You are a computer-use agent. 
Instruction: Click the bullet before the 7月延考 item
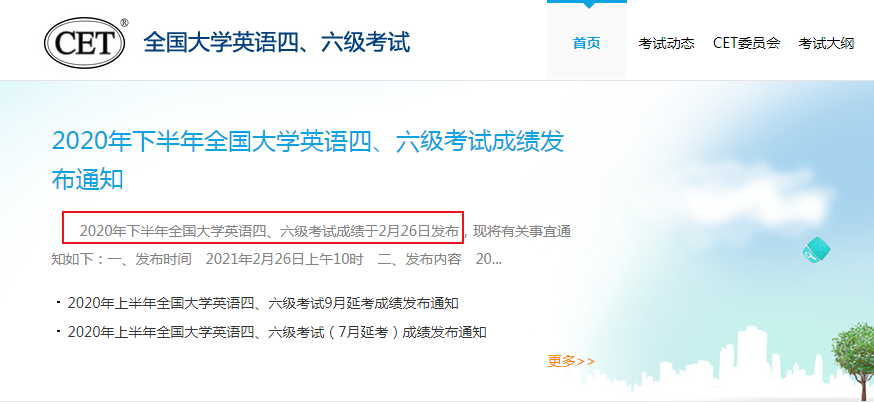pos(58,331)
